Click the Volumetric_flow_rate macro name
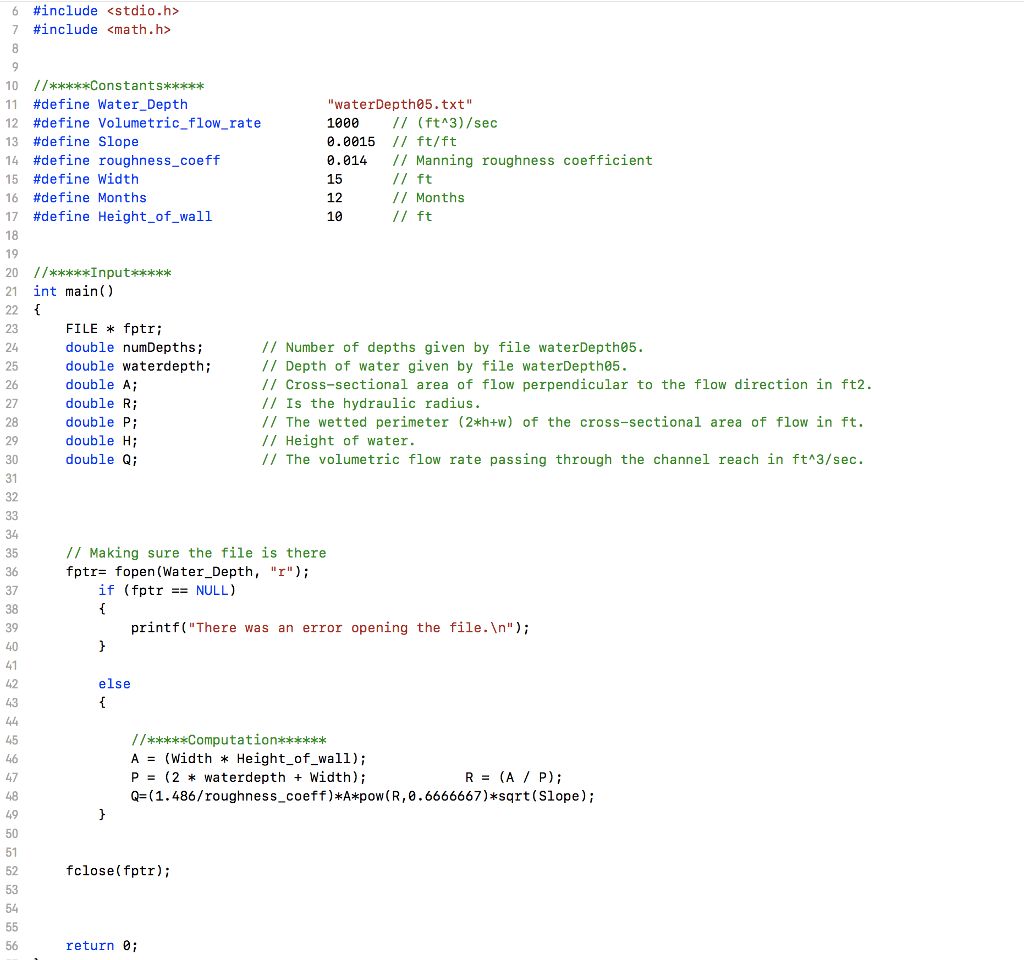This screenshot has width=1024, height=960. click(180, 123)
